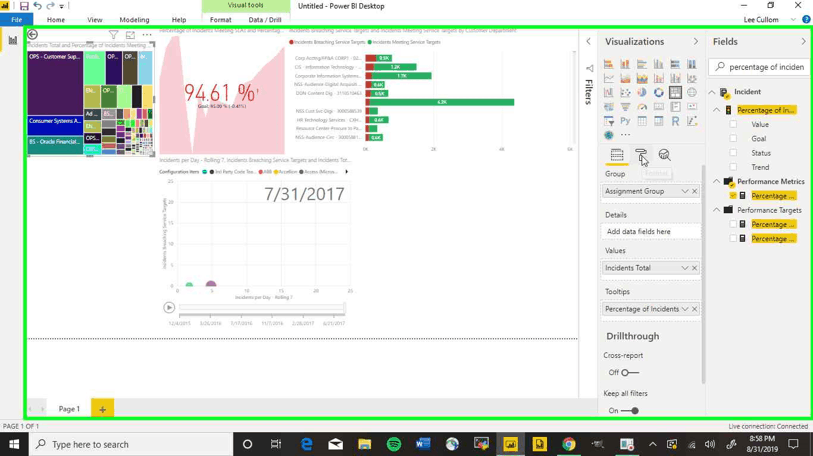Screen dimensions: 813x456
Task: Open Assignment Group field dropdown
Action: click(x=685, y=191)
